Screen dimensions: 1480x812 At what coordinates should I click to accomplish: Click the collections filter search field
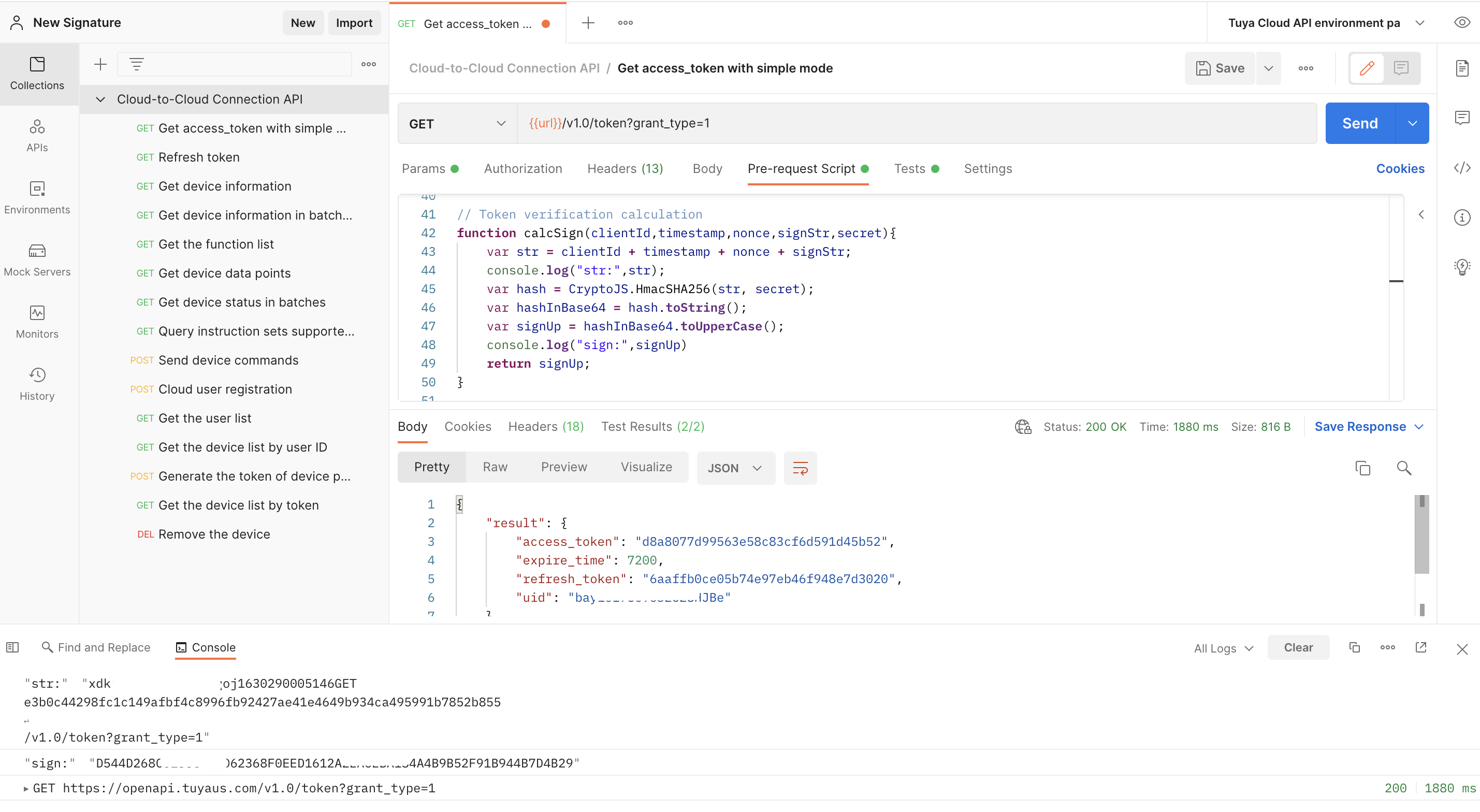[x=235, y=64]
